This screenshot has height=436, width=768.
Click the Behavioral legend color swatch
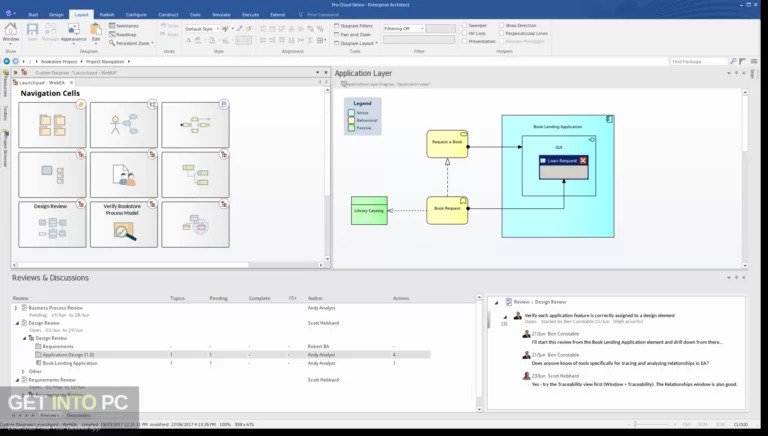(351, 120)
